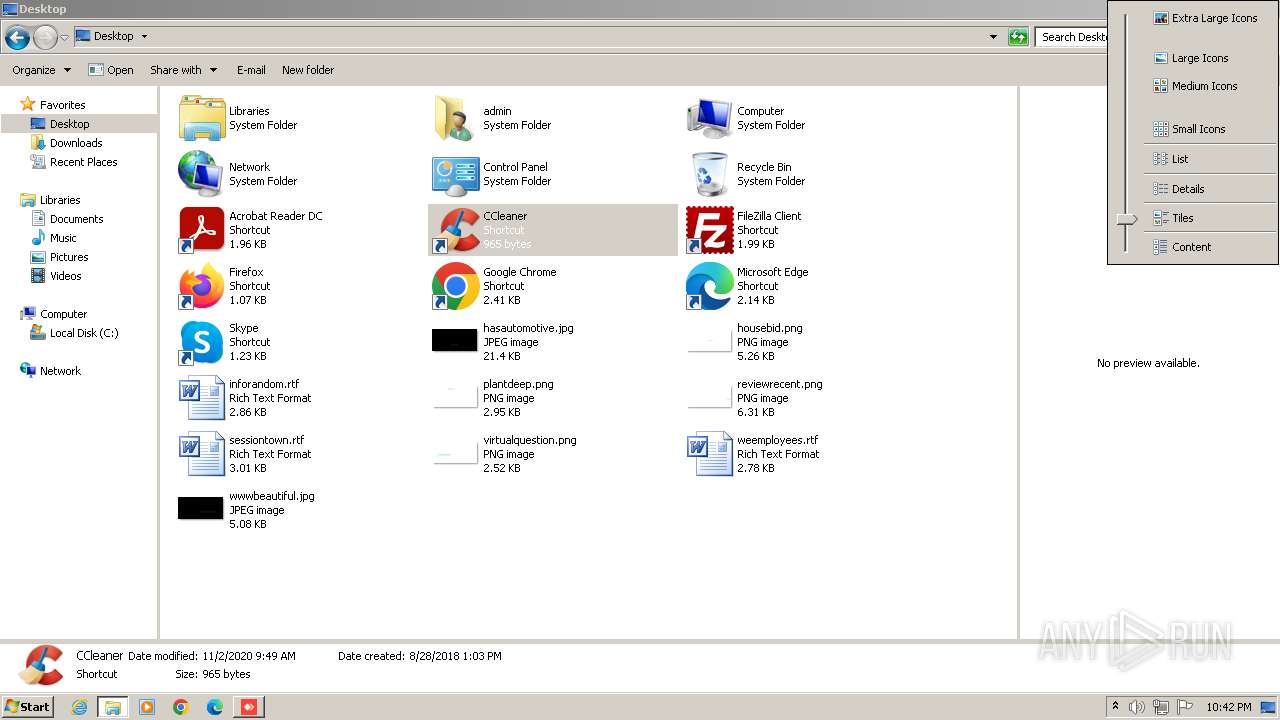Select the weemployees.rtf document icon

point(710,454)
